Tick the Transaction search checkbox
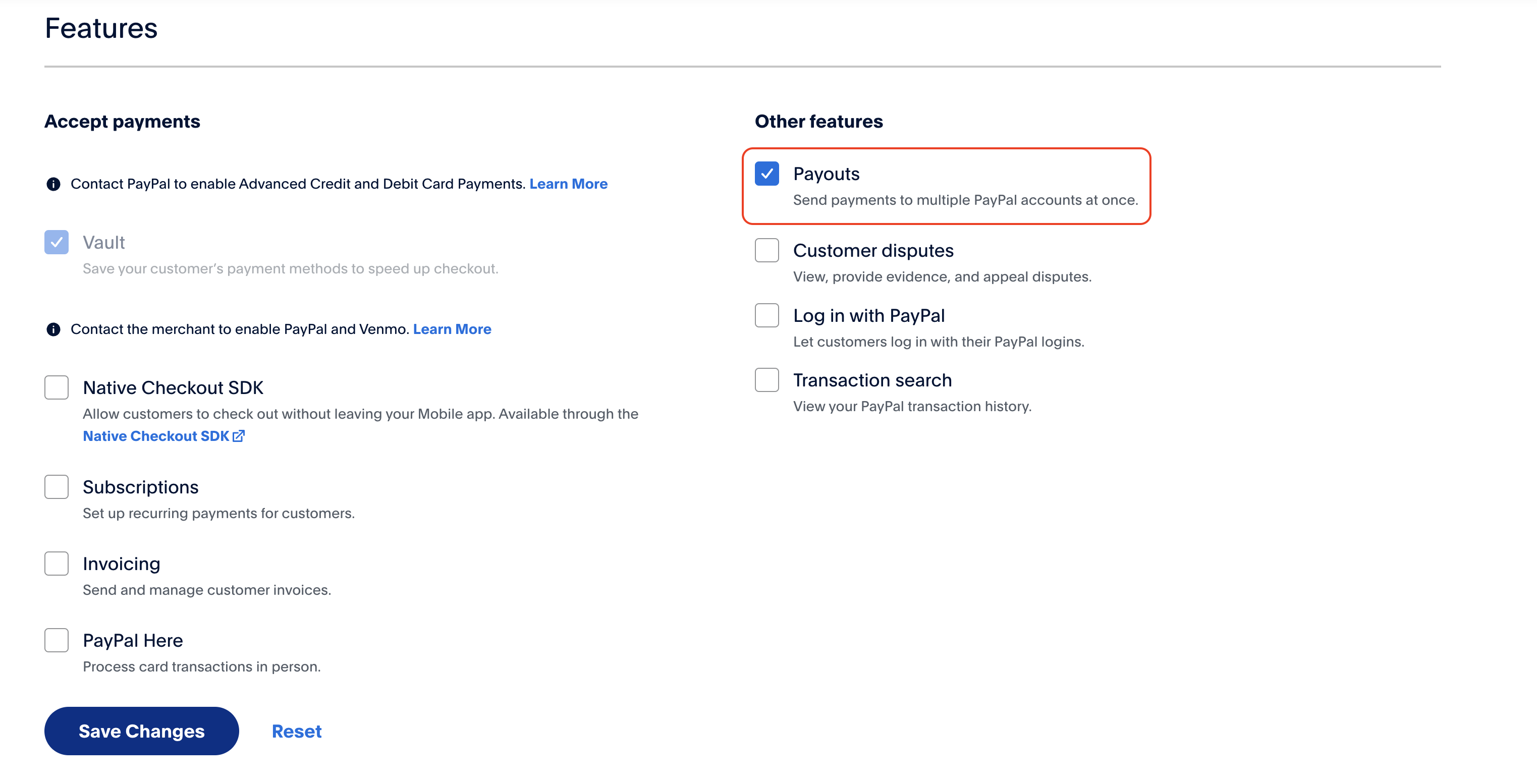The image size is (1537, 784). [x=766, y=380]
